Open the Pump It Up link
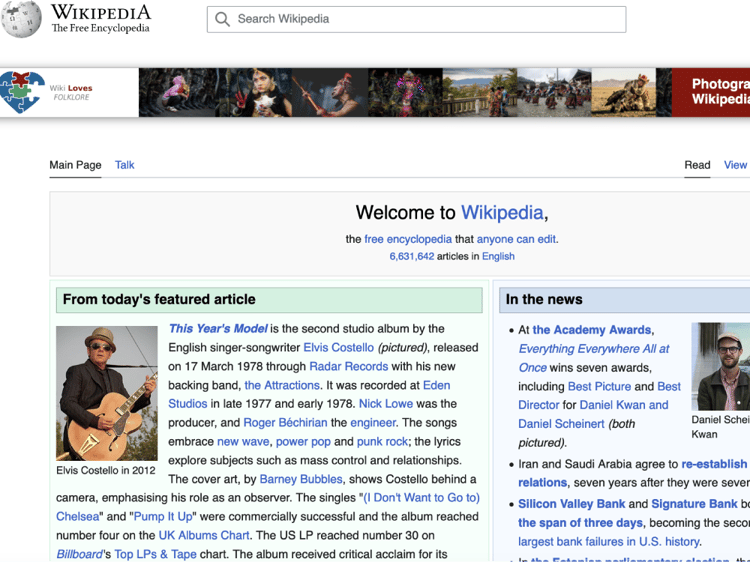Image resolution: width=750 pixels, height=562 pixels. [163, 517]
